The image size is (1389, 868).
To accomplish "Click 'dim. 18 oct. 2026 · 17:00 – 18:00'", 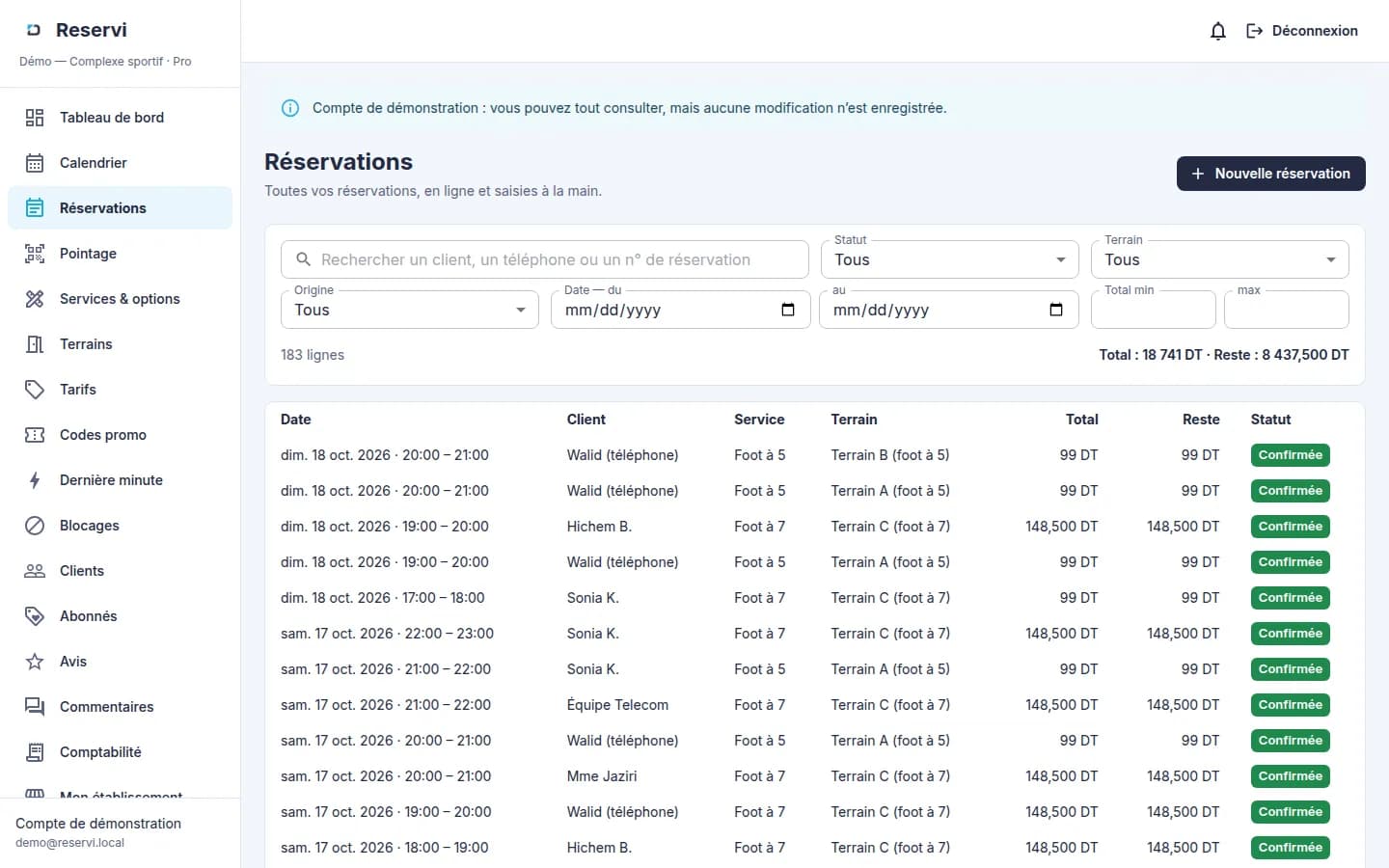I will tap(383, 598).
